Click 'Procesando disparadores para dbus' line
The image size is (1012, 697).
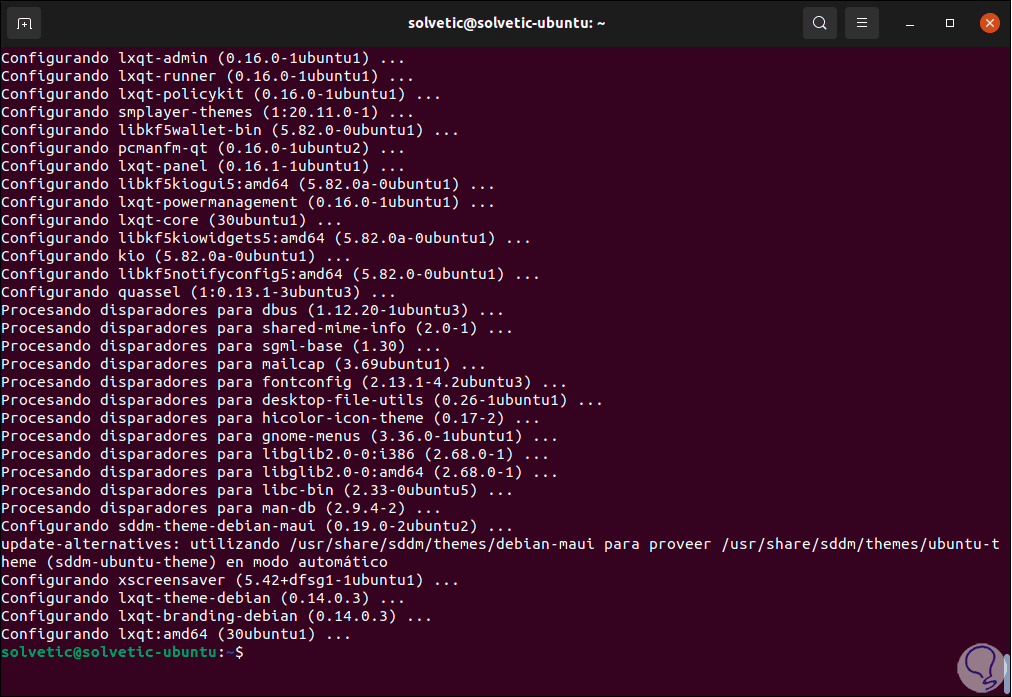[252, 310]
